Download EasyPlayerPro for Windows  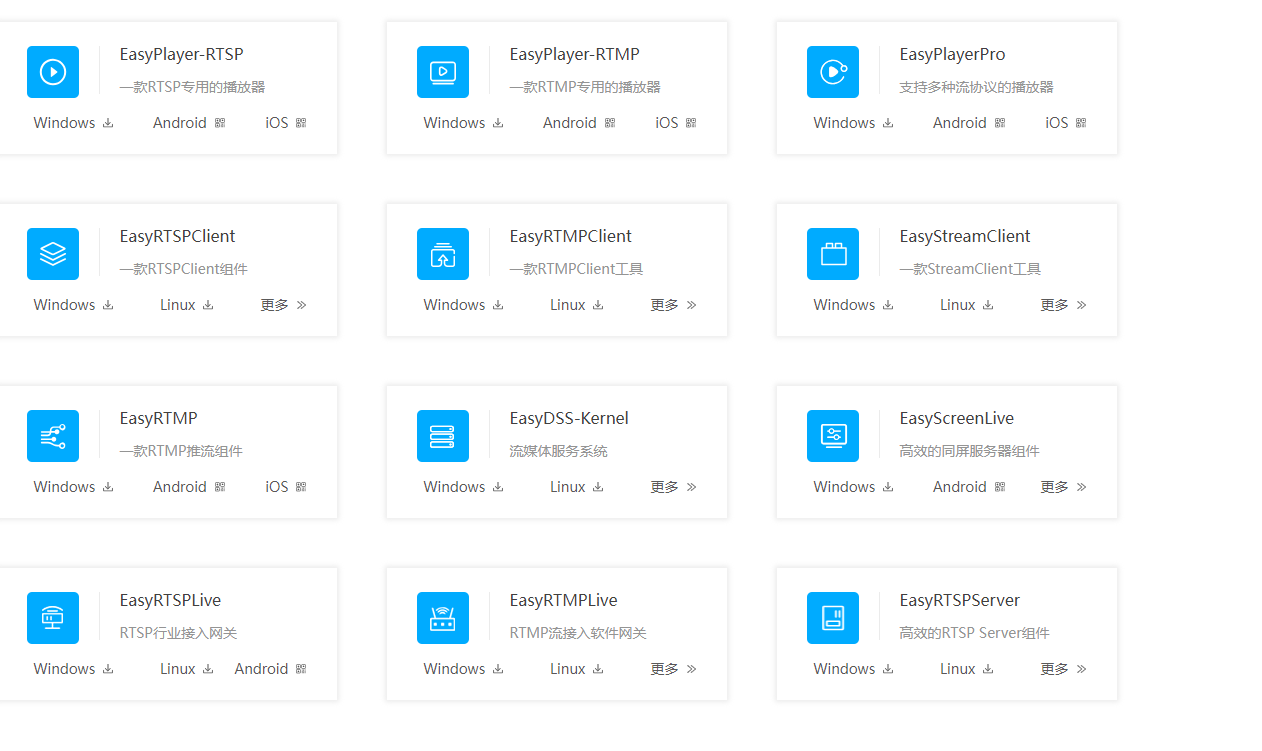[x=854, y=123]
